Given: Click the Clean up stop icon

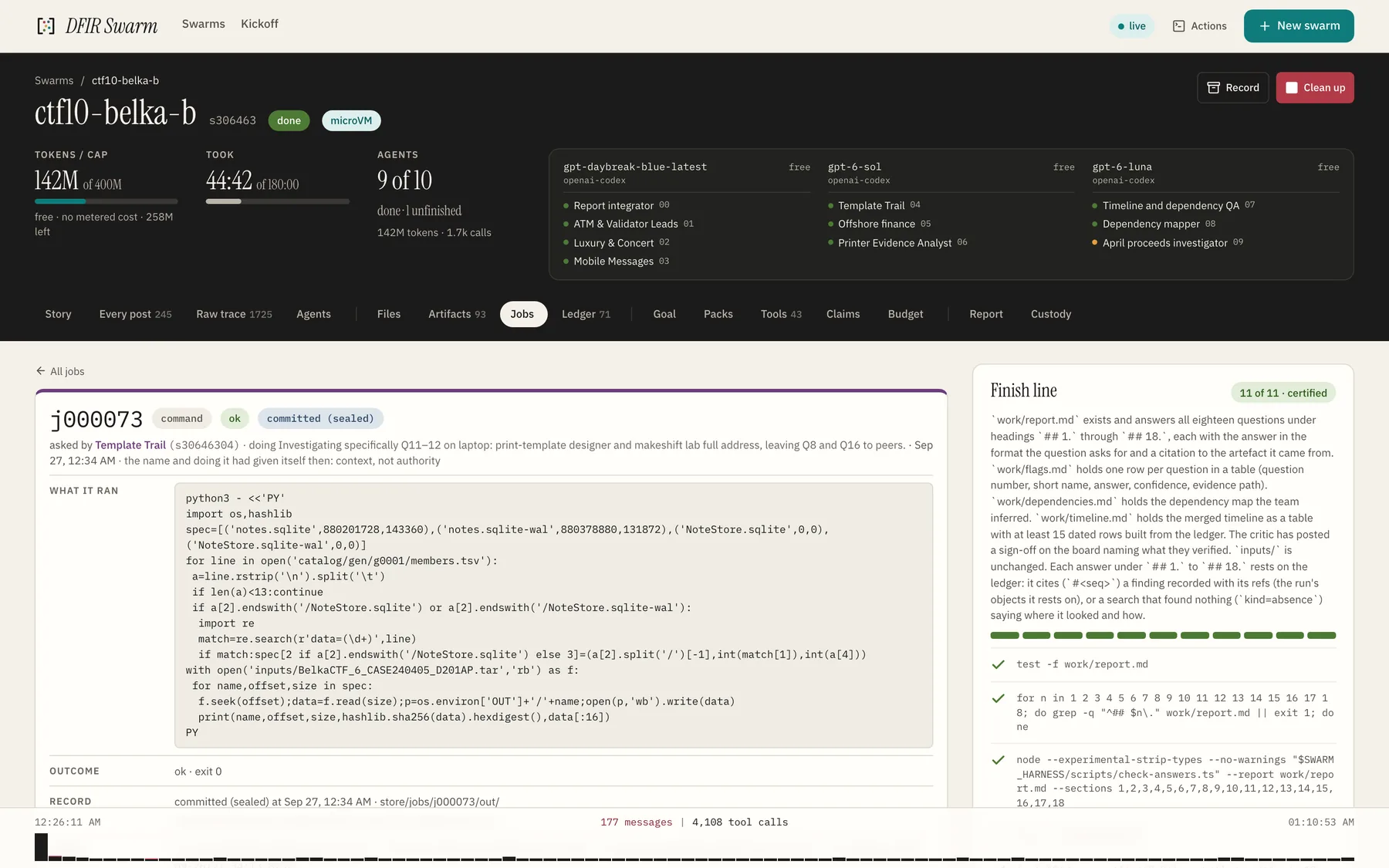Looking at the screenshot, I should [x=1292, y=88].
